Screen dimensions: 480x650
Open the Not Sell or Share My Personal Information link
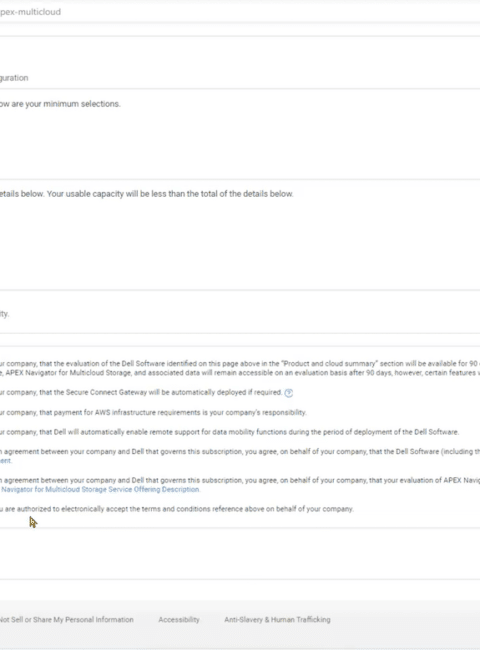coord(67,620)
